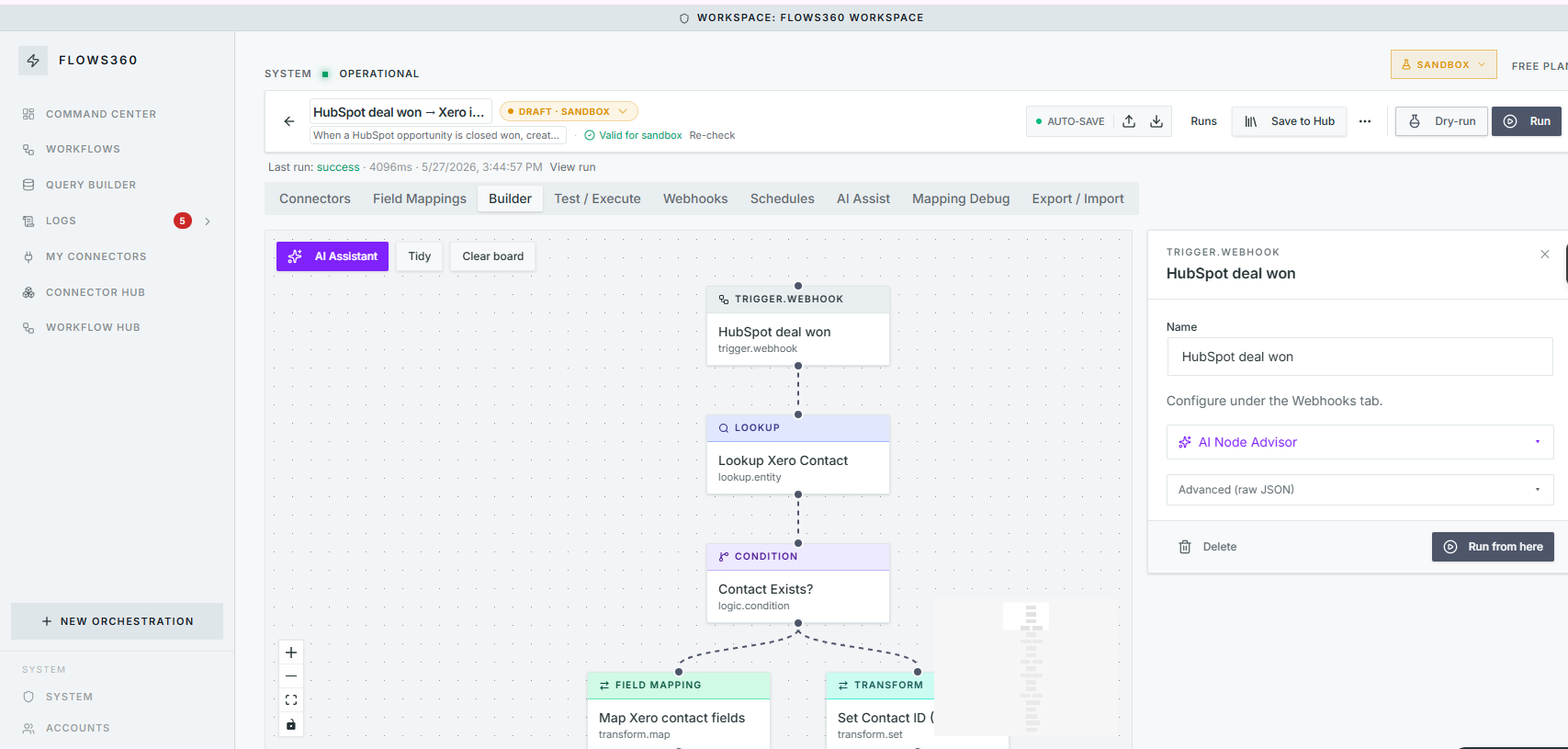
Task: Select the Lookup Xero Contact node
Action: [798, 455]
